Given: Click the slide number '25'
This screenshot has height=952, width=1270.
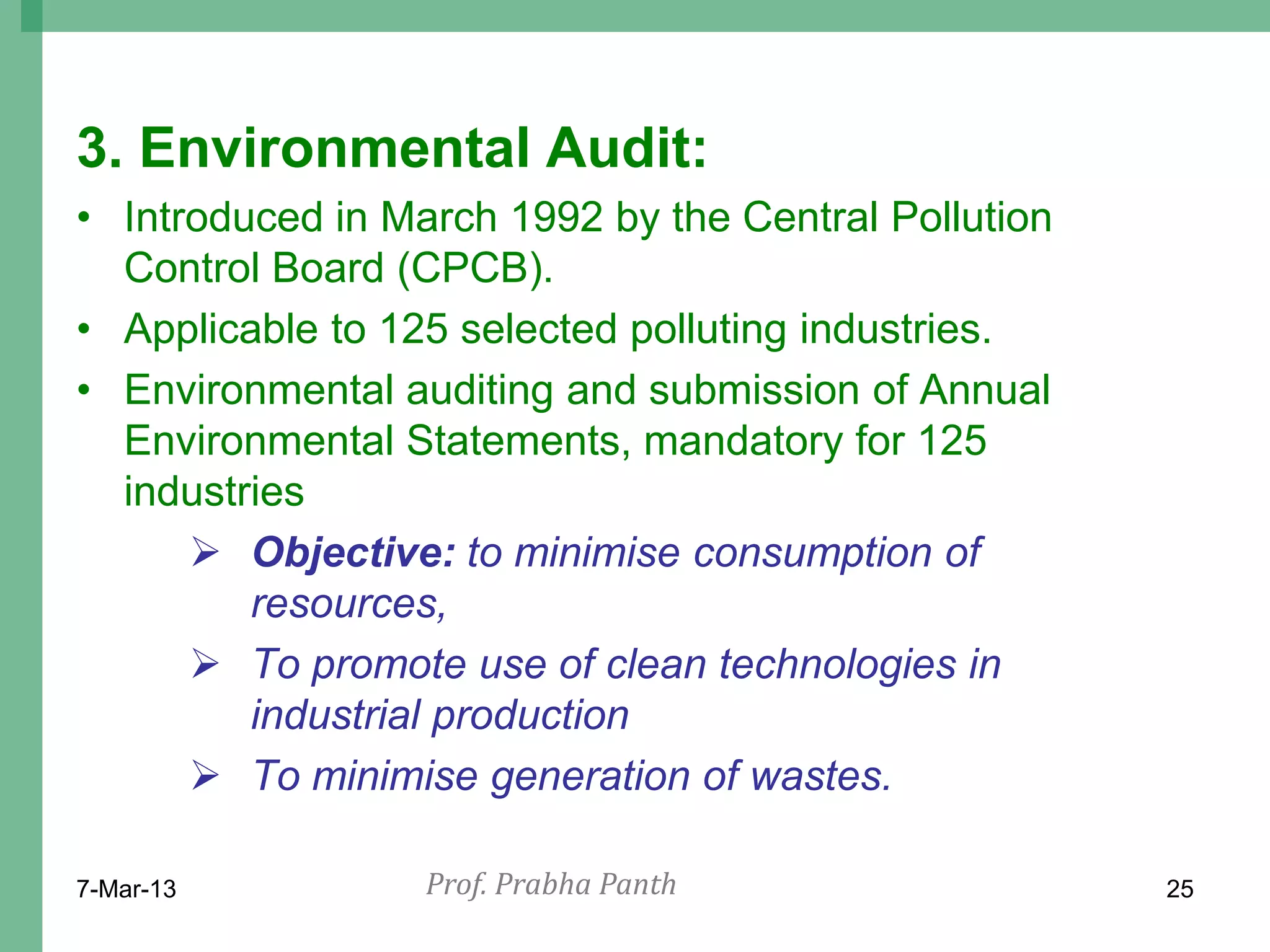Looking at the screenshot, I should point(1179,889).
